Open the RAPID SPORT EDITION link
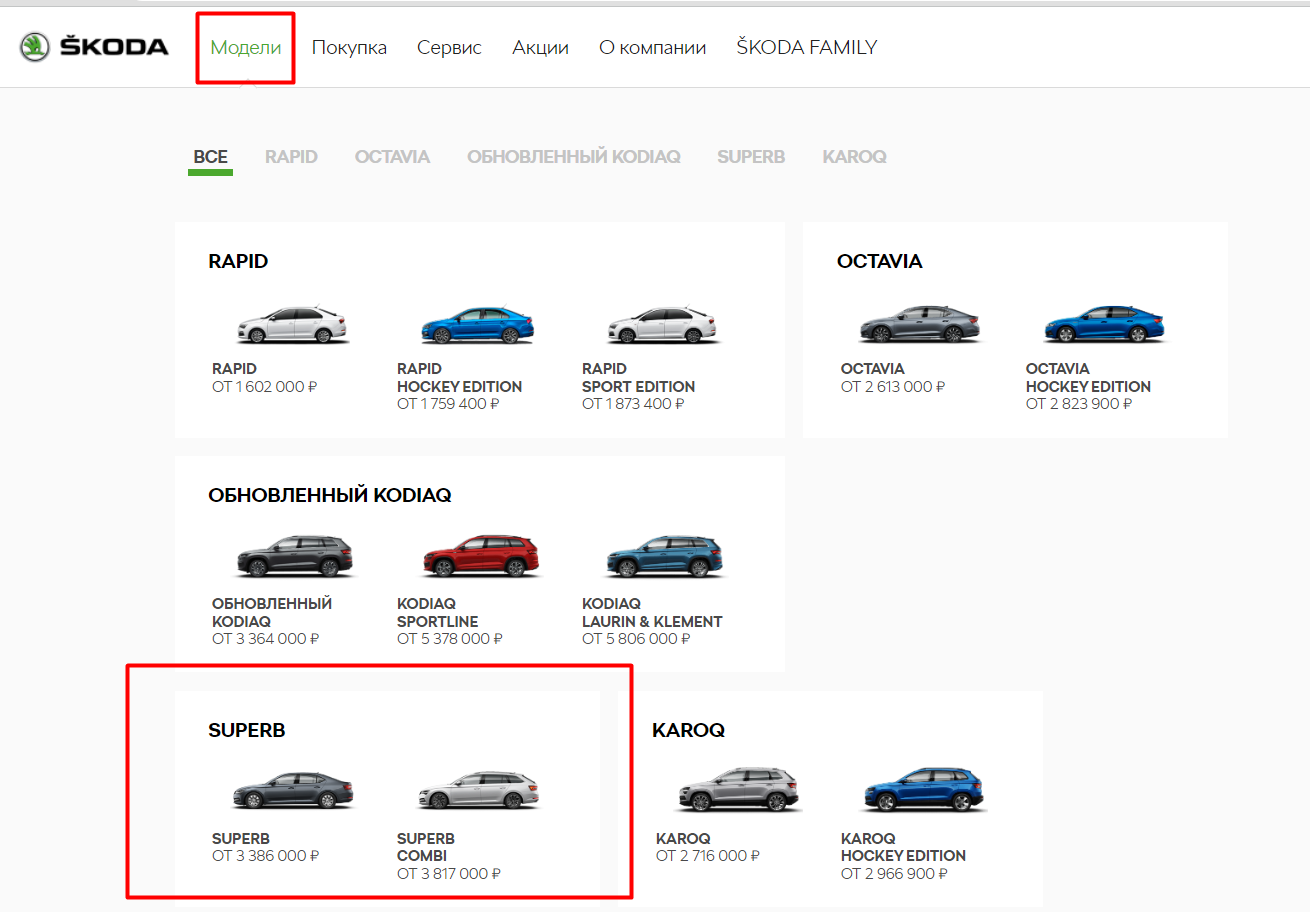Viewport: 1310px width, 912px height. click(x=638, y=378)
